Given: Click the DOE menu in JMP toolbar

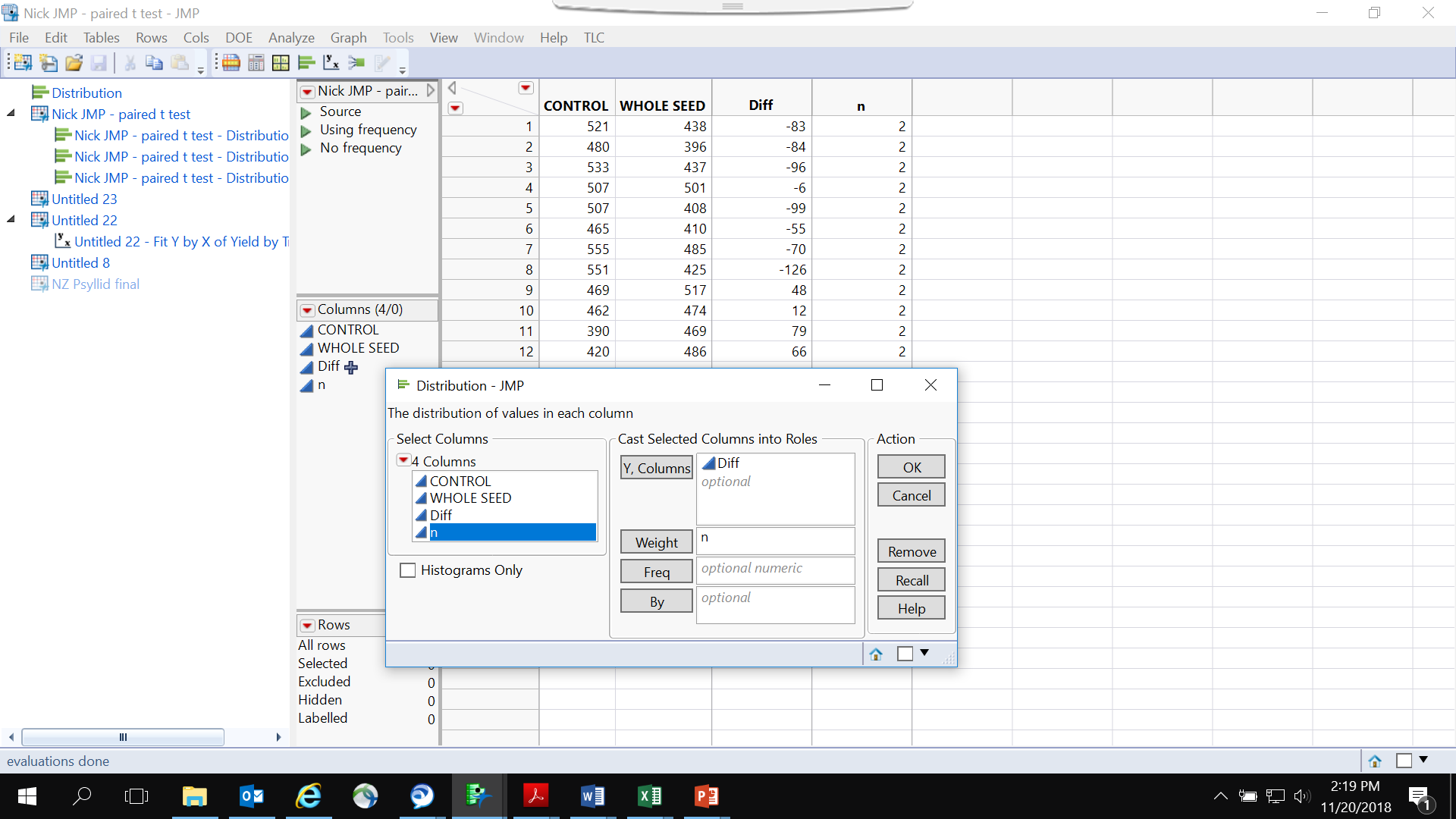Looking at the screenshot, I should (237, 37).
